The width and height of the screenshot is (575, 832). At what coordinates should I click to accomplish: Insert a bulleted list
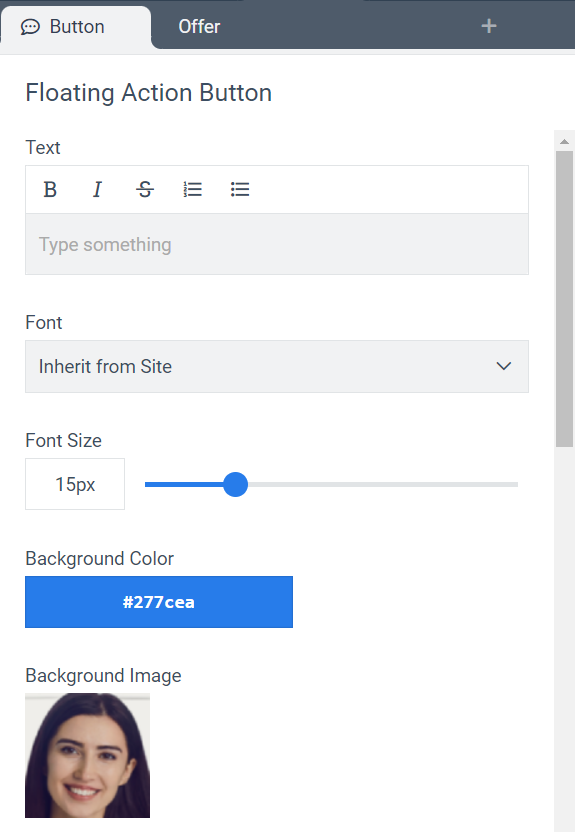(x=240, y=189)
